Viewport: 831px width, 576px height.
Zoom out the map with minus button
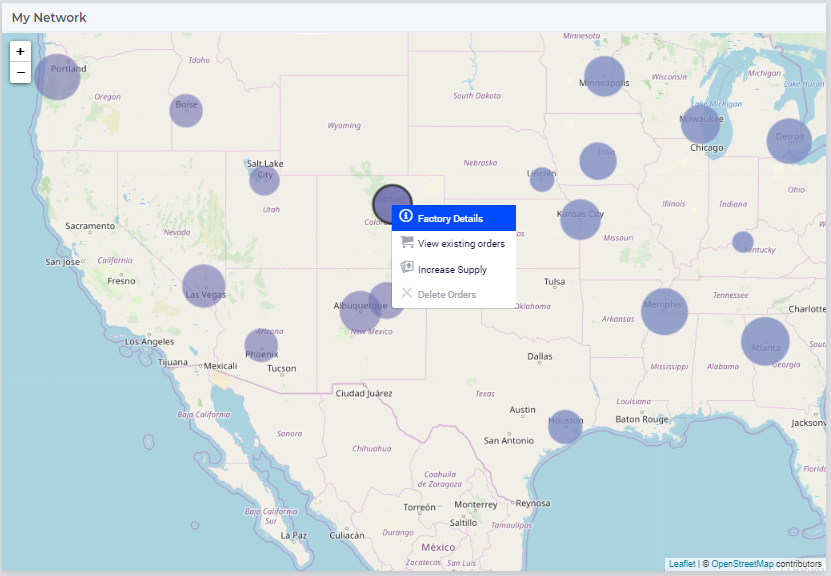pyautogui.click(x=20, y=73)
